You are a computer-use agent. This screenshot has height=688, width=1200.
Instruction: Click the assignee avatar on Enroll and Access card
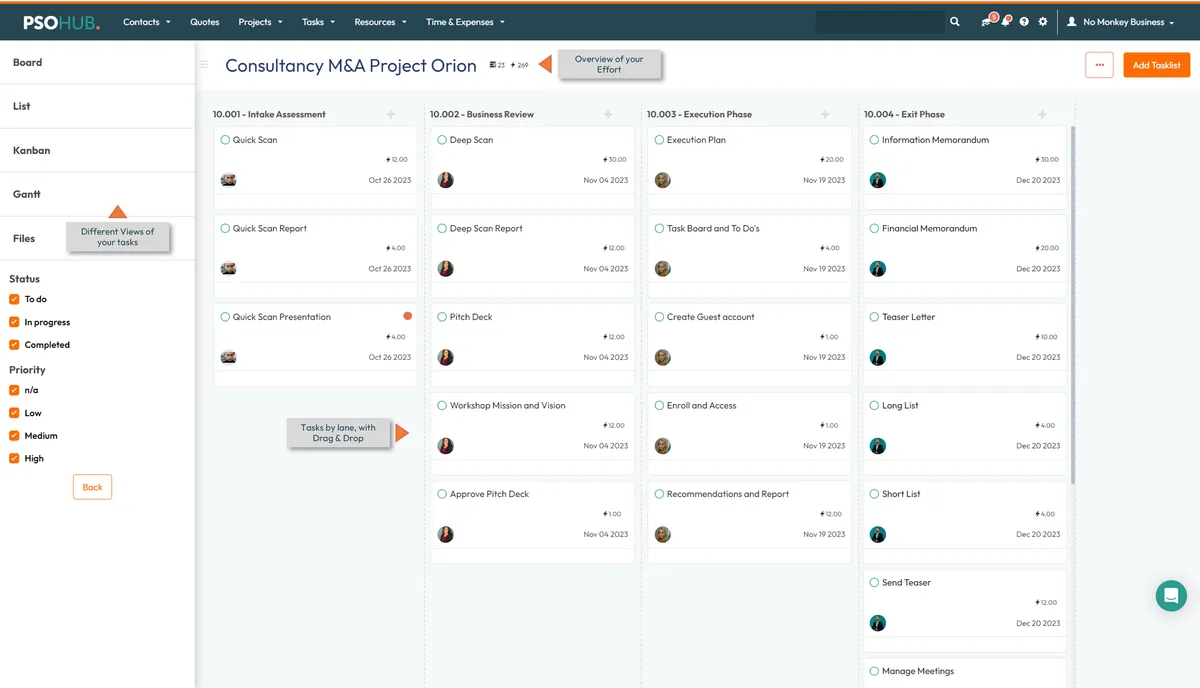coord(662,446)
